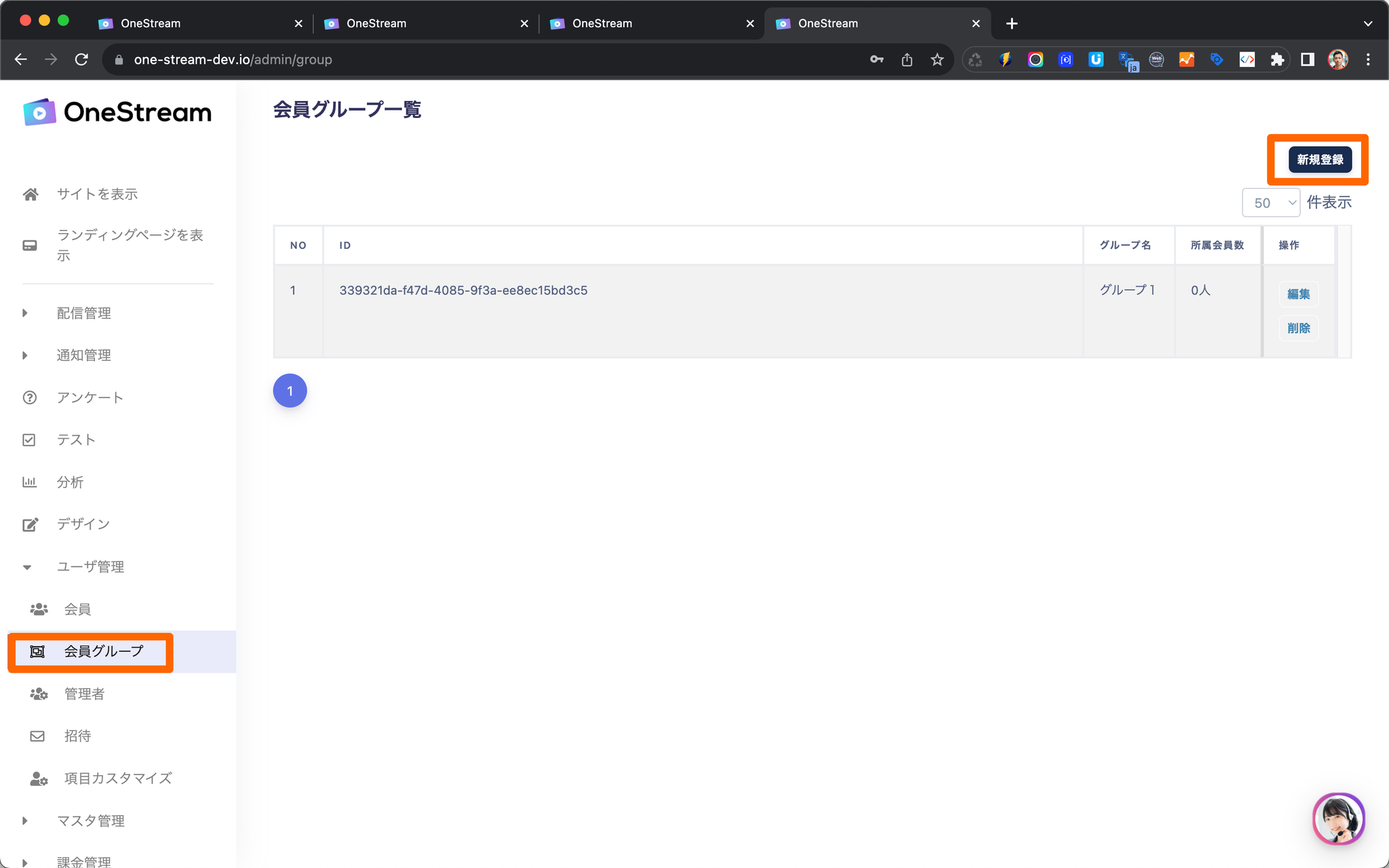Open 管理者 via the users-gear icon

39,694
